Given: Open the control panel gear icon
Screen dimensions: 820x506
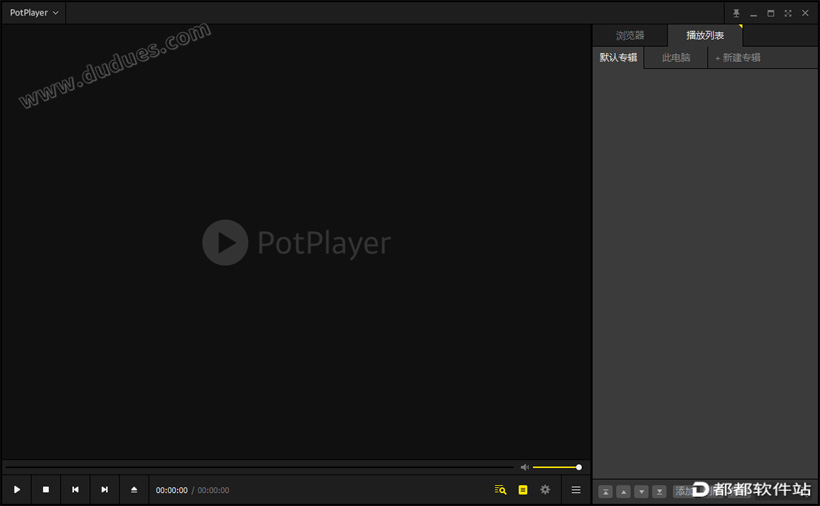Looking at the screenshot, I should (545, 490).
